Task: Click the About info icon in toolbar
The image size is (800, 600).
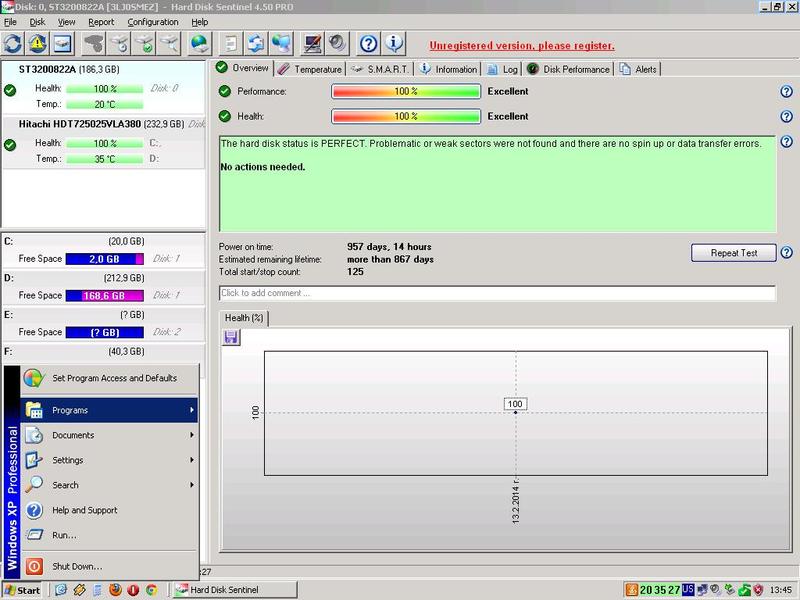Action: click(393, 44)
